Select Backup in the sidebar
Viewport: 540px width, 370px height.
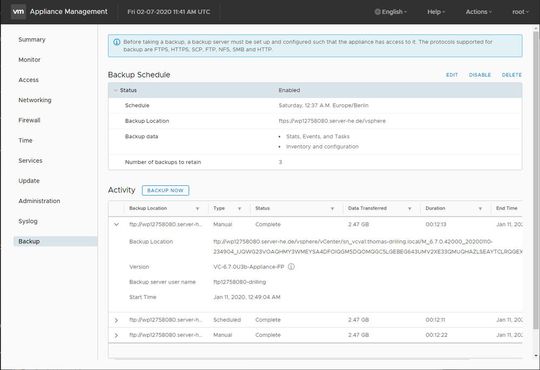[x=55, y=241]
